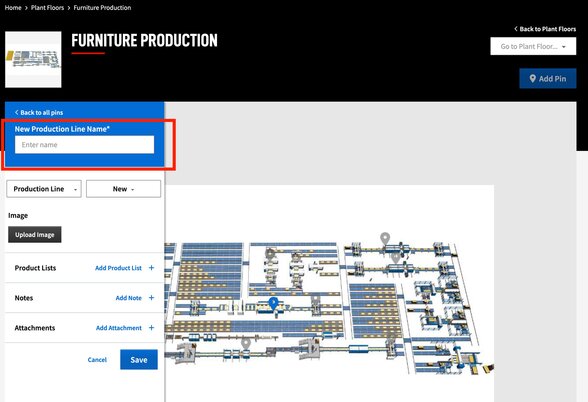Click the Cancel link
Viewport: 588px width, 402px height.
pos(97,360)
